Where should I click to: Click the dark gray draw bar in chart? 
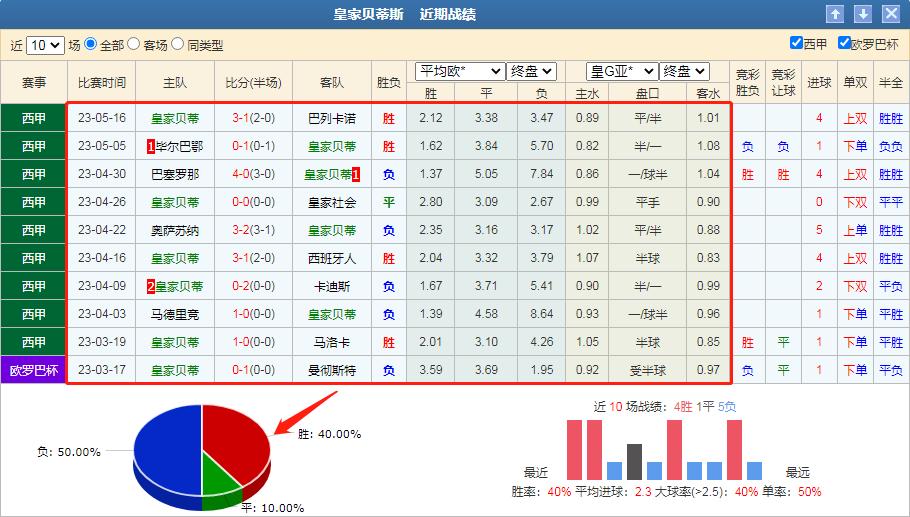click(634, 462)
